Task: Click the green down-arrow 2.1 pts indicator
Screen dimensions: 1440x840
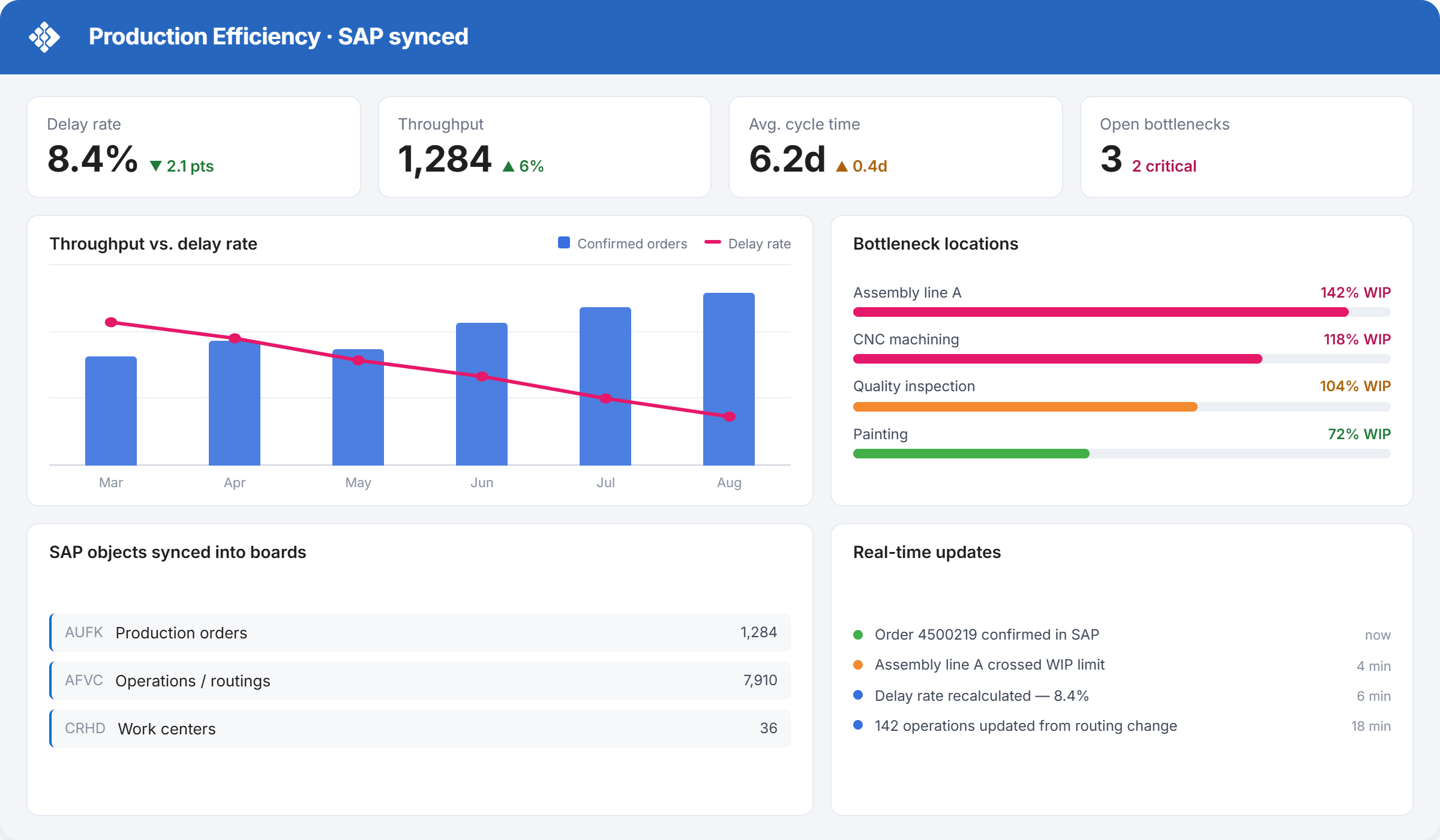Action: coord(182,166)
